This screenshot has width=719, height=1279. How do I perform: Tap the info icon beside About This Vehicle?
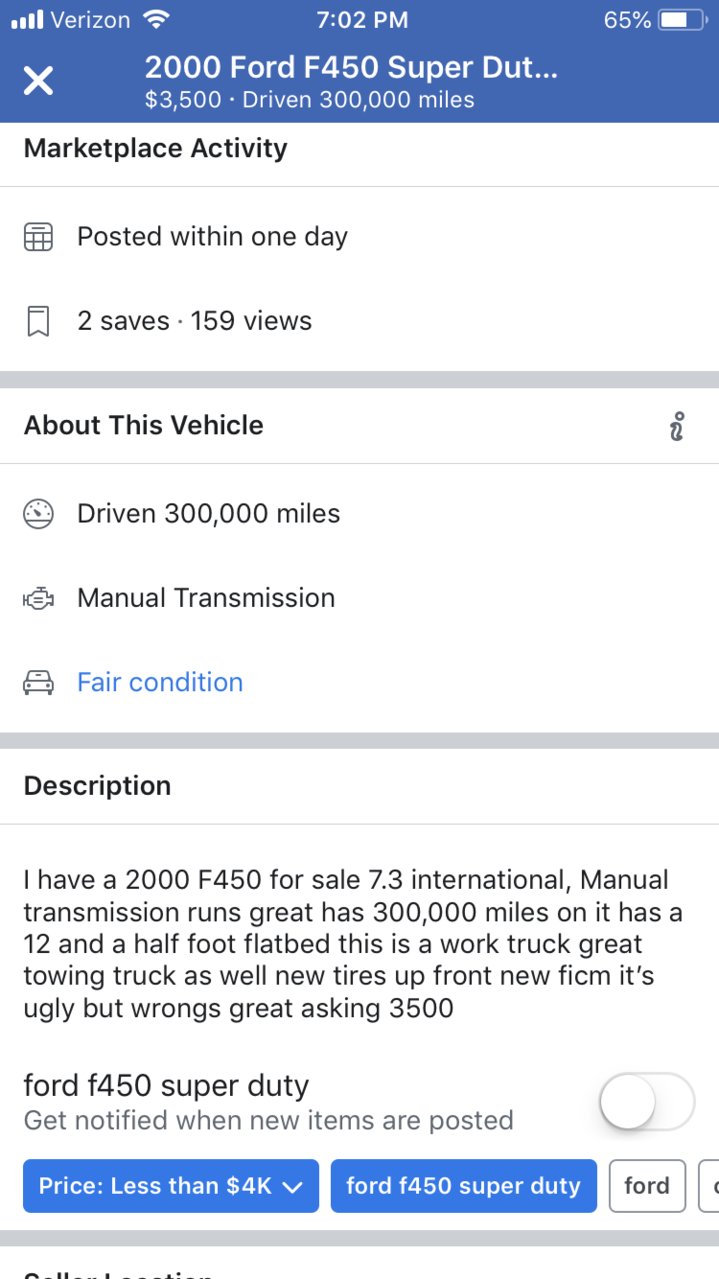pos(677,426)
